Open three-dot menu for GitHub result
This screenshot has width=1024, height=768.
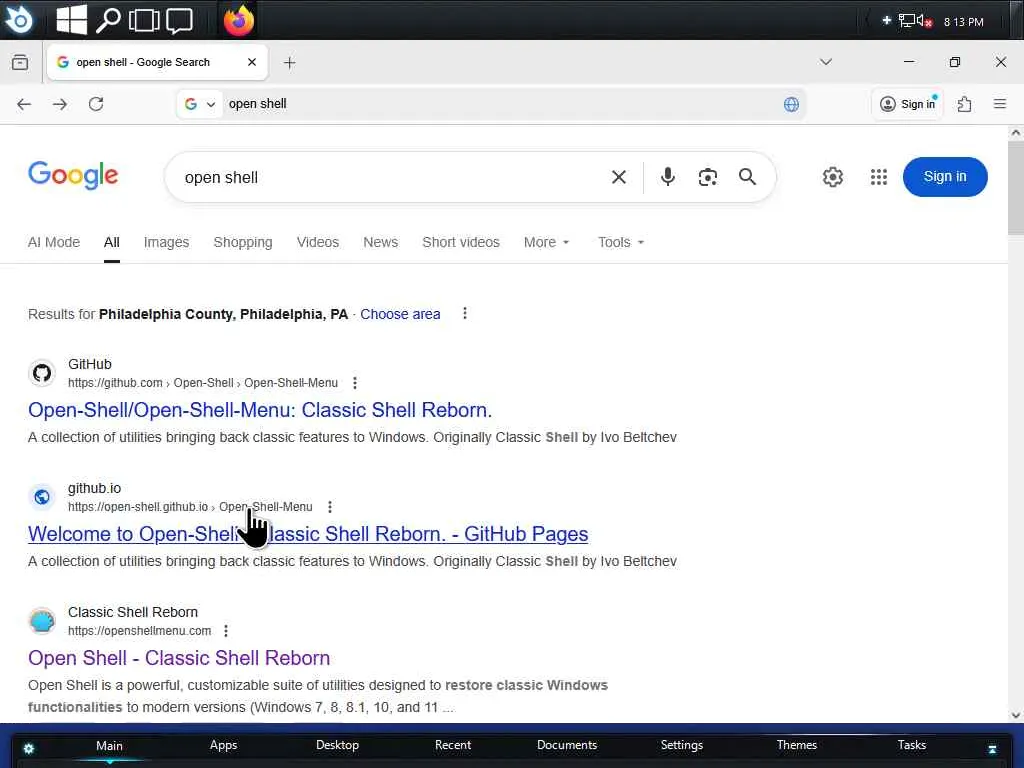click(355, 383)
